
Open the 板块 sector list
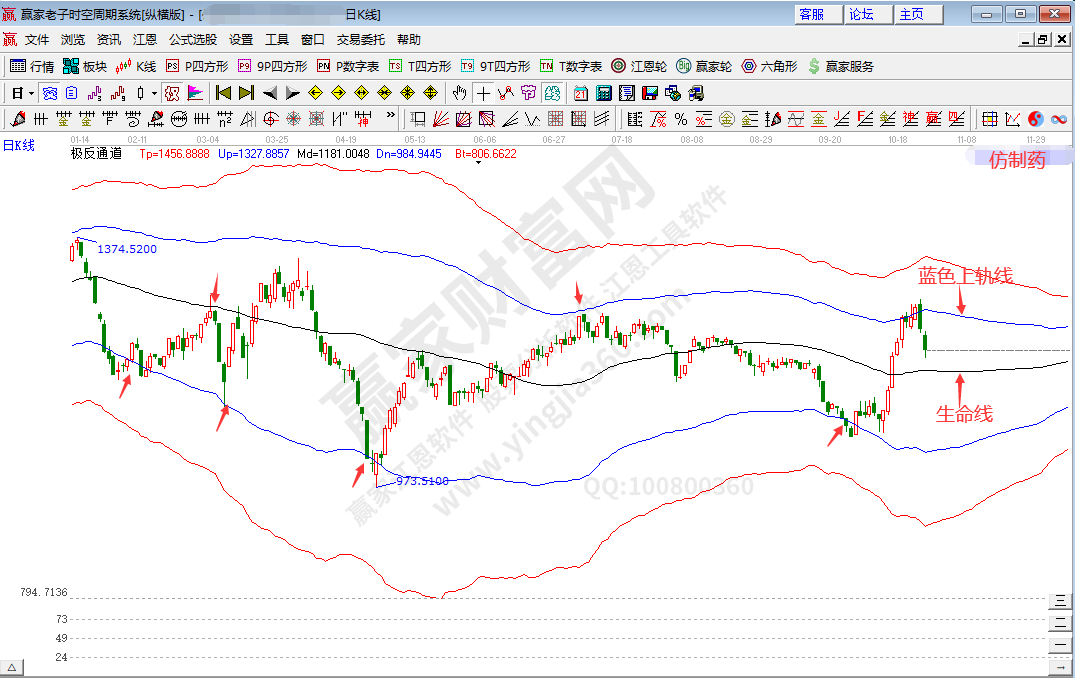point(84,66)
